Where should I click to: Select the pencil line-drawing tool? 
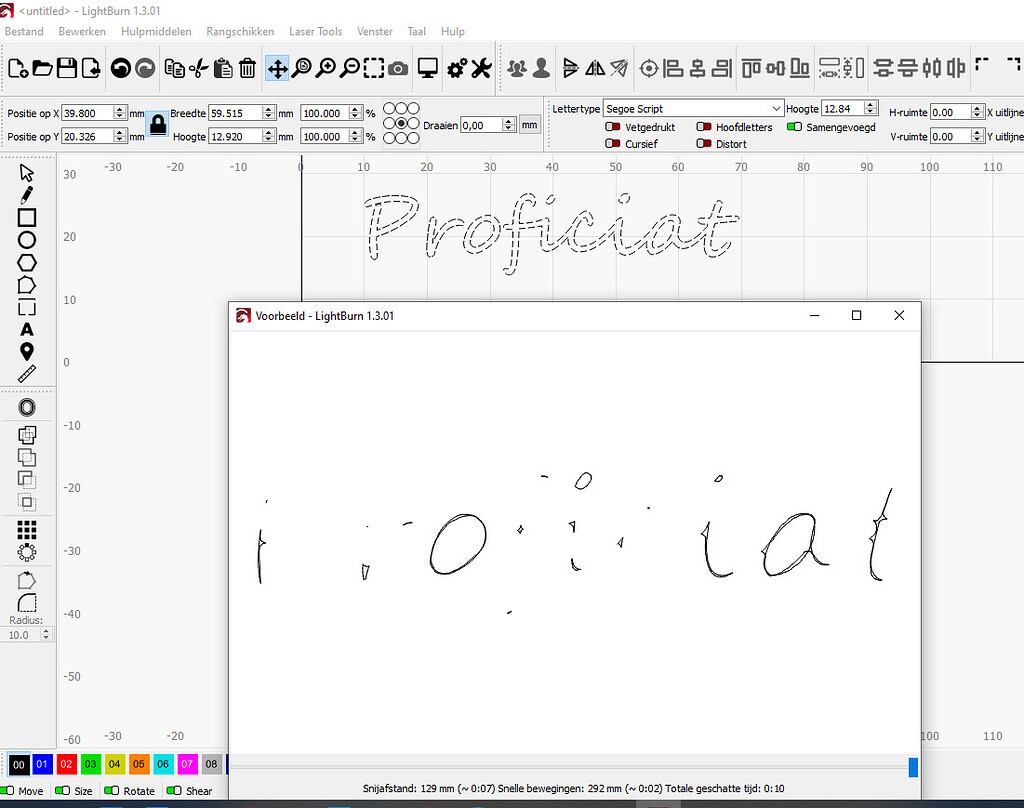coord(27,195)
